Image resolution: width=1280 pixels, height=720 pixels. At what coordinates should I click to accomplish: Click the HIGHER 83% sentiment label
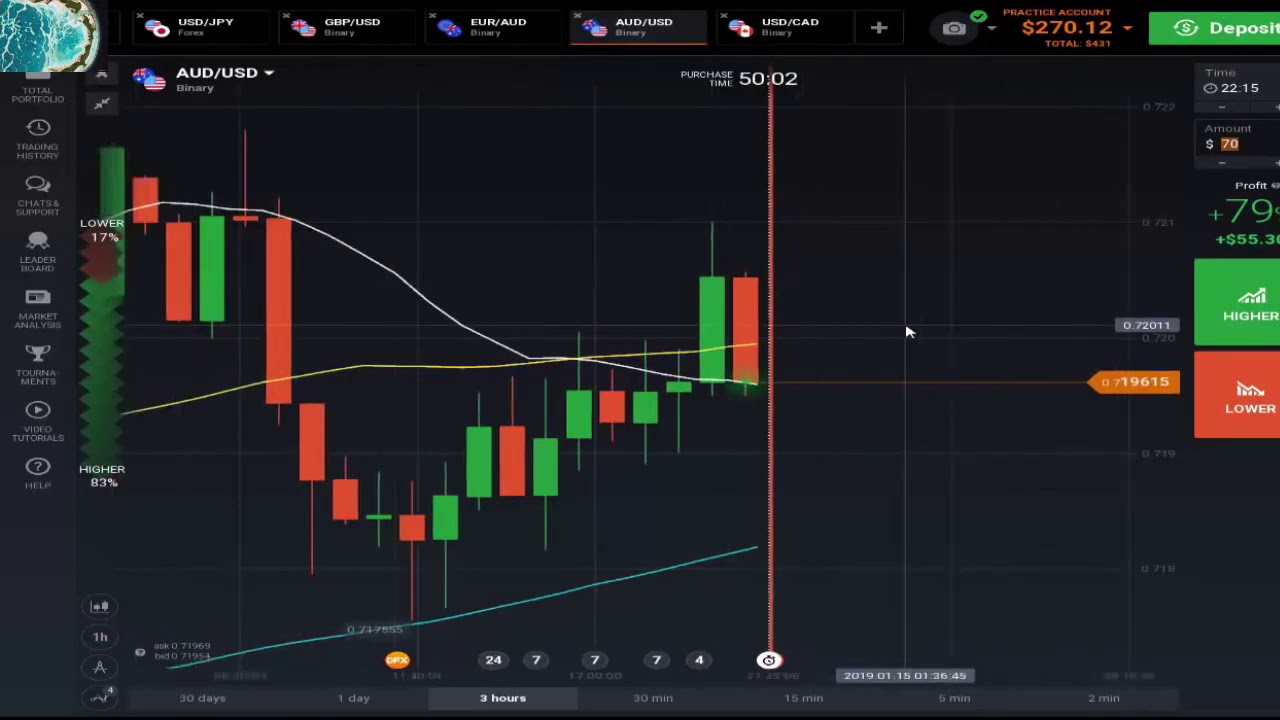102,476
